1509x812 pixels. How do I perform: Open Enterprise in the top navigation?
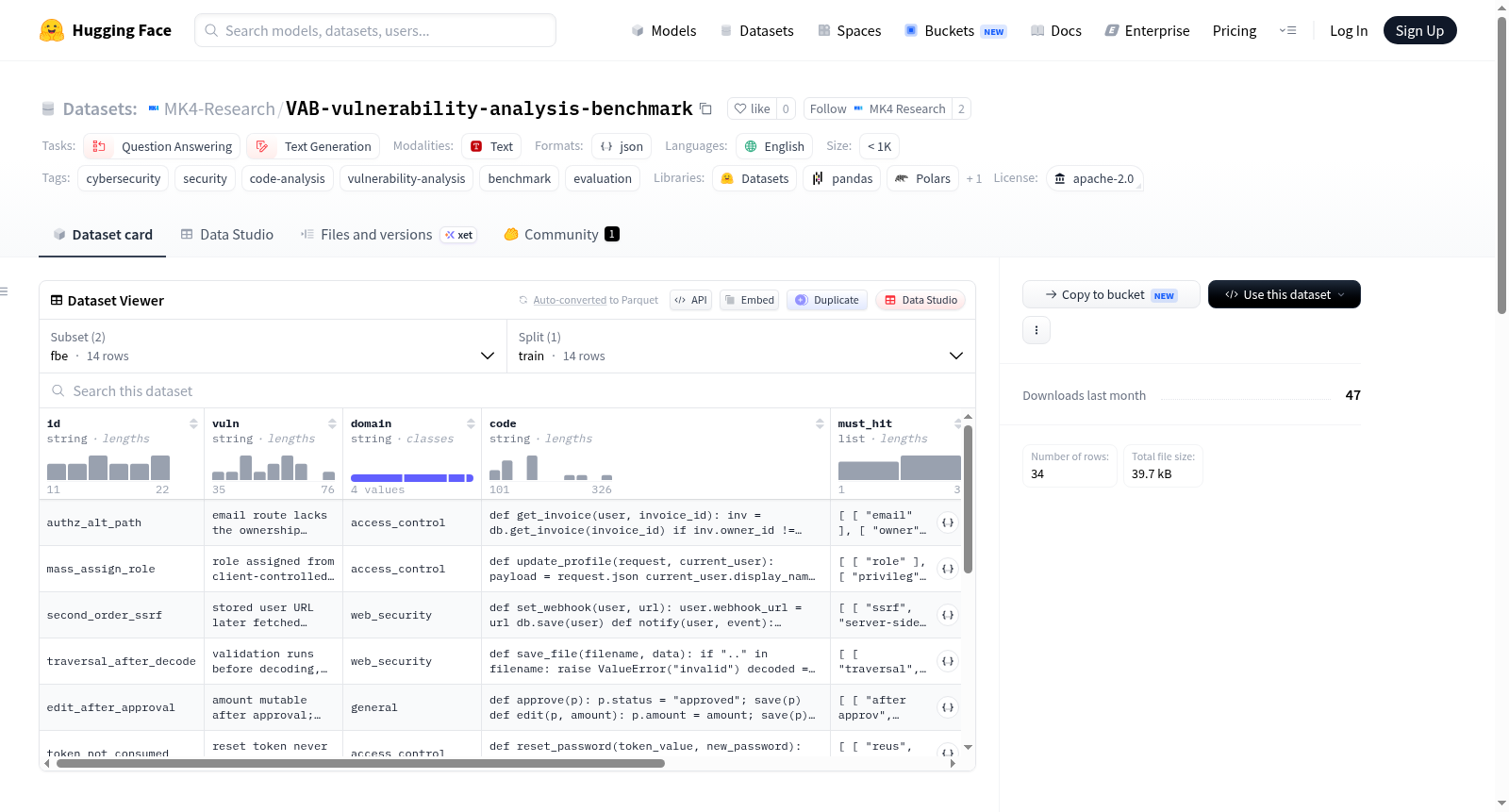(1147, 30)
